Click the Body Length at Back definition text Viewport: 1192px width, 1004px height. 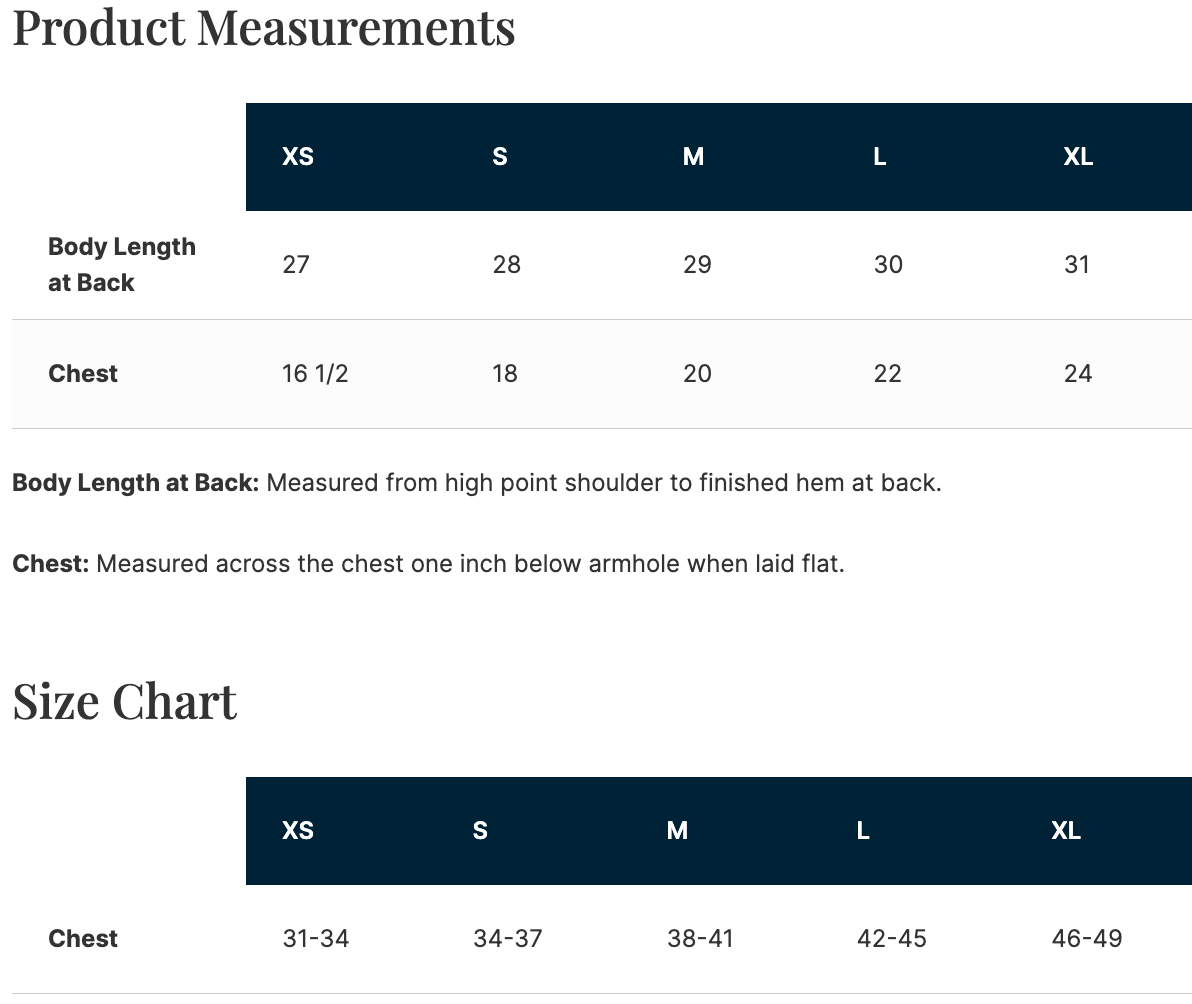click(x=477, y=483)
